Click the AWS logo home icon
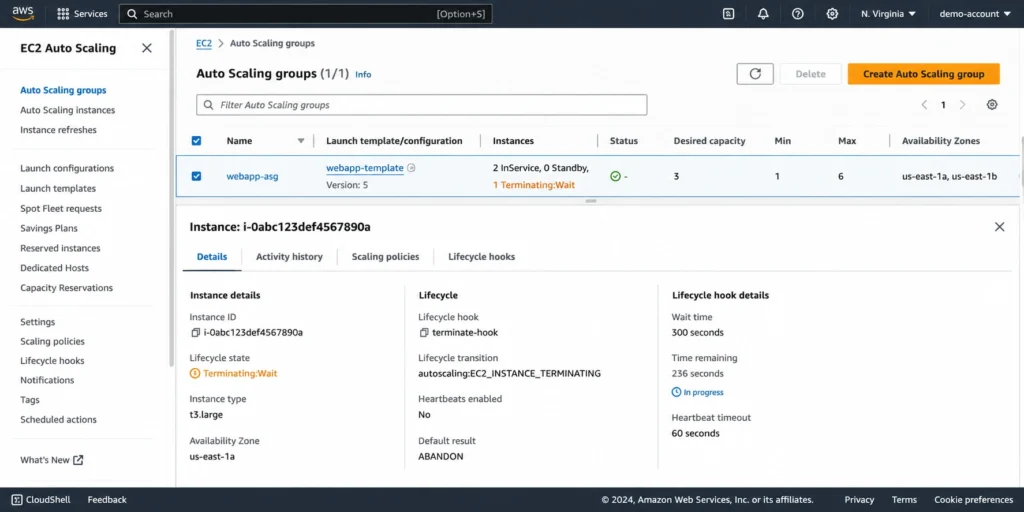1024x512 pixels. click(23, 13)
